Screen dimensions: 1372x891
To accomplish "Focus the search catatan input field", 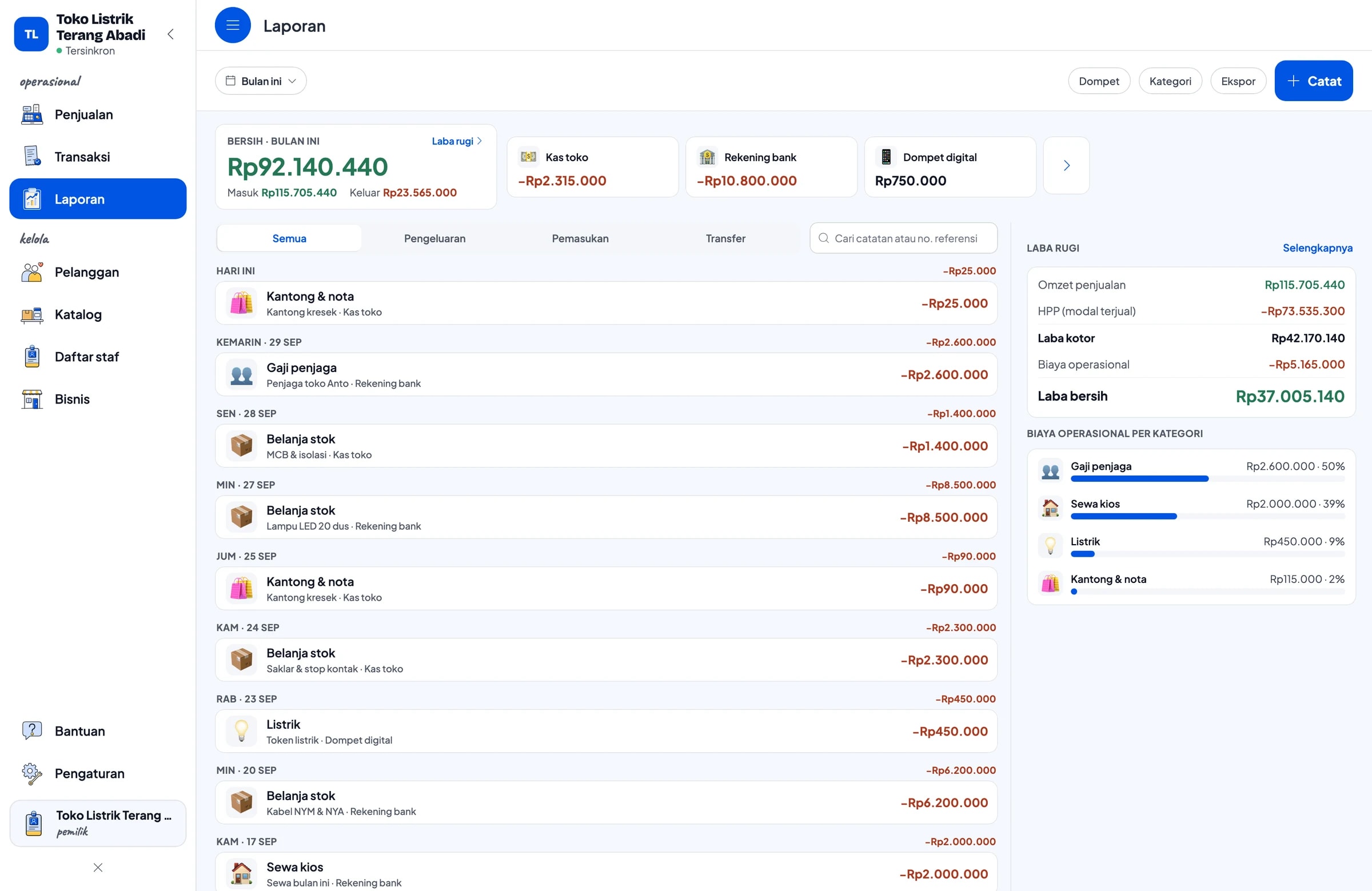I will (903, 238).
